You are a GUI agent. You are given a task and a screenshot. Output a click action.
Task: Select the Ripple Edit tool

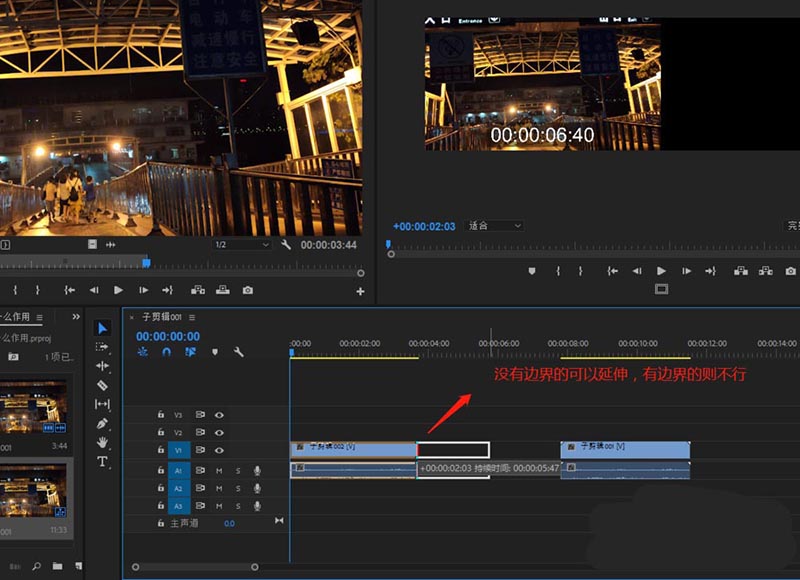click(102, 366)
